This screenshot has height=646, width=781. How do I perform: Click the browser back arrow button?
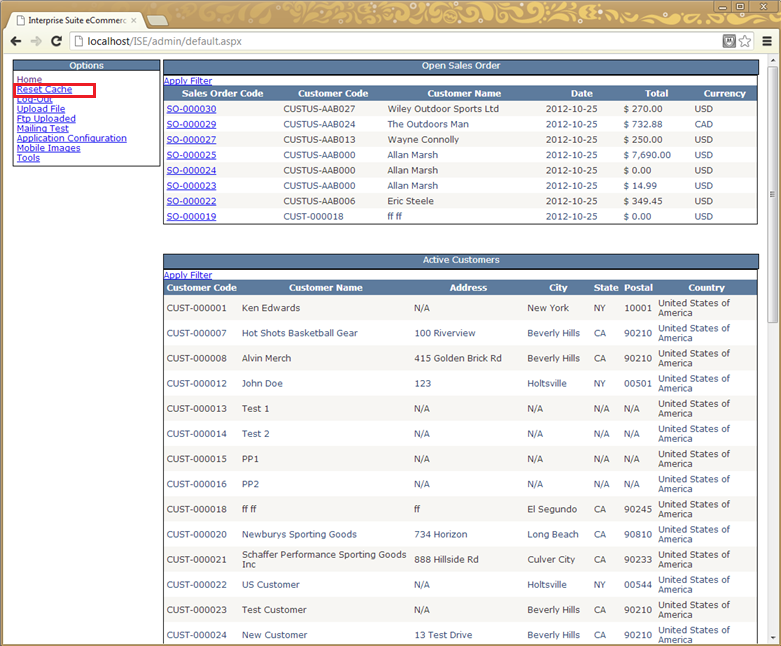pyautogui.click(x=16, y=41)
